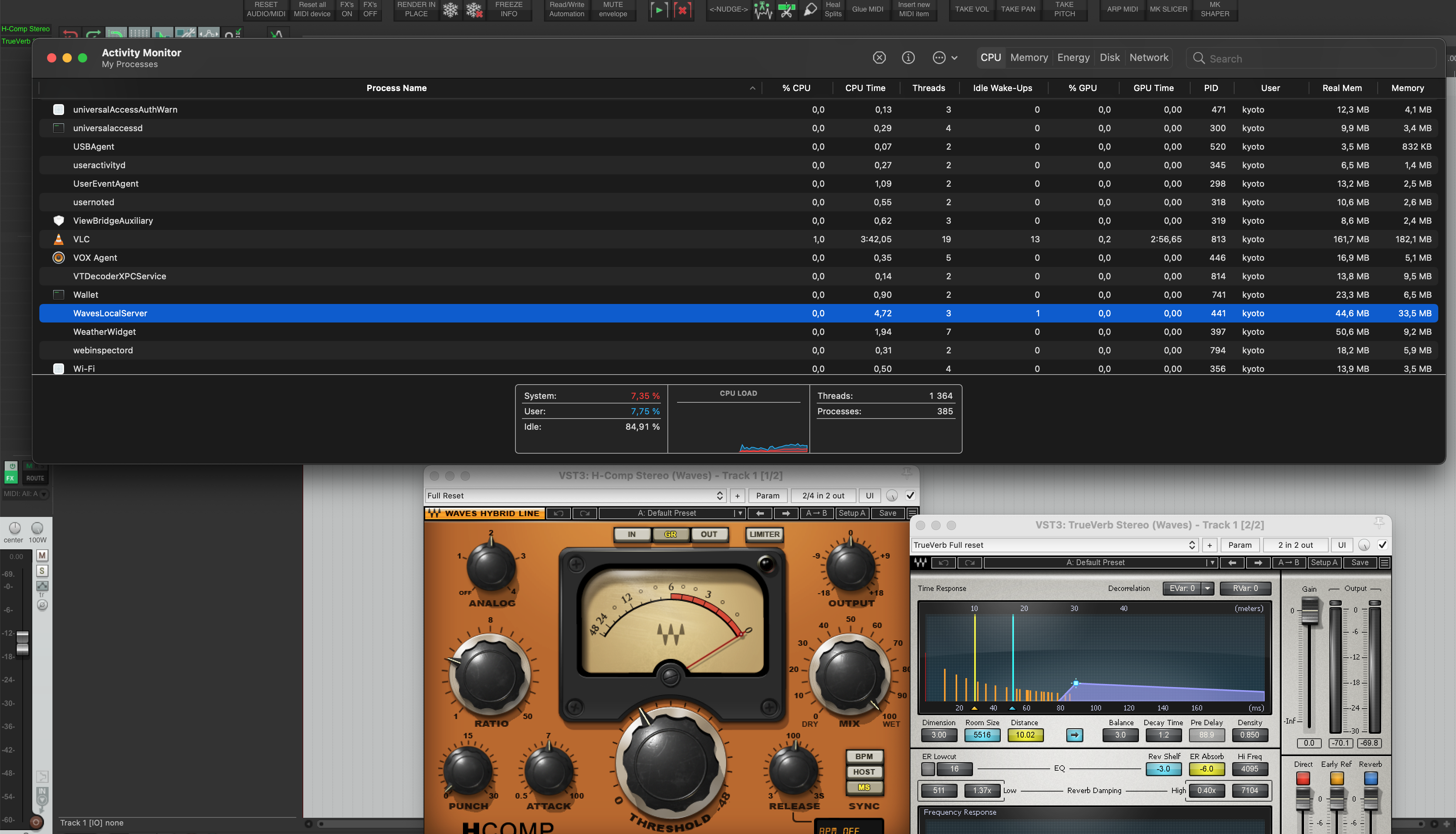Mute Track 1 with the M button
Screen dimensions: 1456x834
pyautogui.click(x=42, y=555)
